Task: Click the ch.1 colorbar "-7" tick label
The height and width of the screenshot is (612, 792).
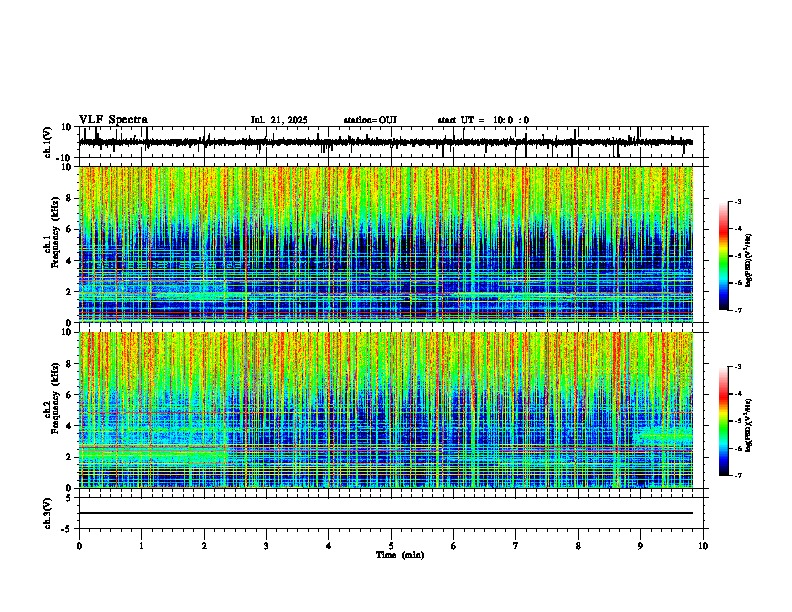Action: coord(737,310)
